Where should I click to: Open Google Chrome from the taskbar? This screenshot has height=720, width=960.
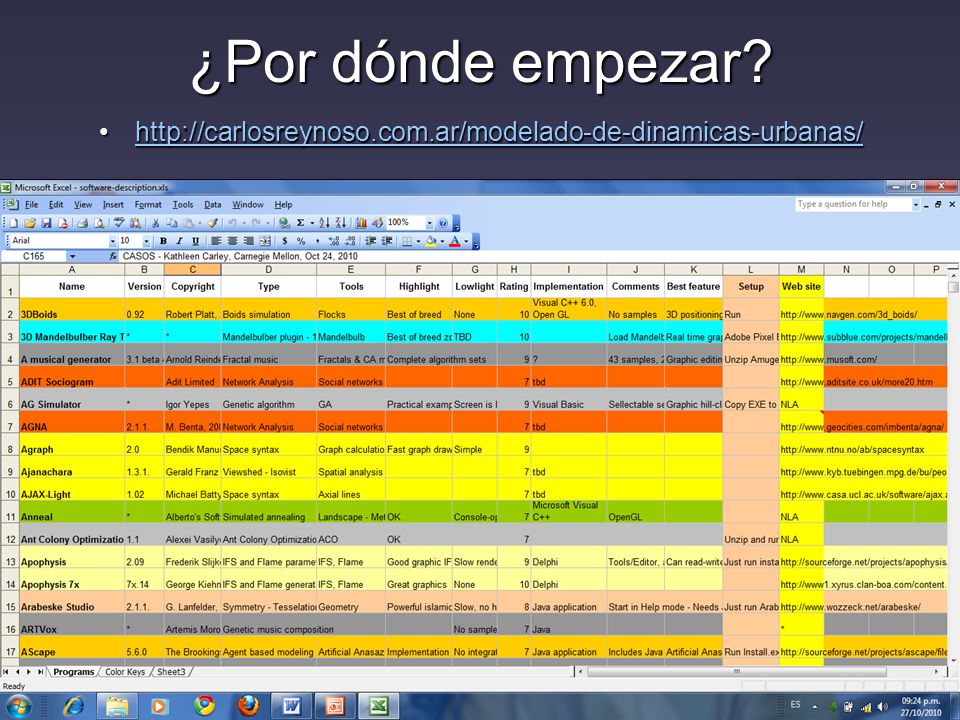tap(204, 706)
